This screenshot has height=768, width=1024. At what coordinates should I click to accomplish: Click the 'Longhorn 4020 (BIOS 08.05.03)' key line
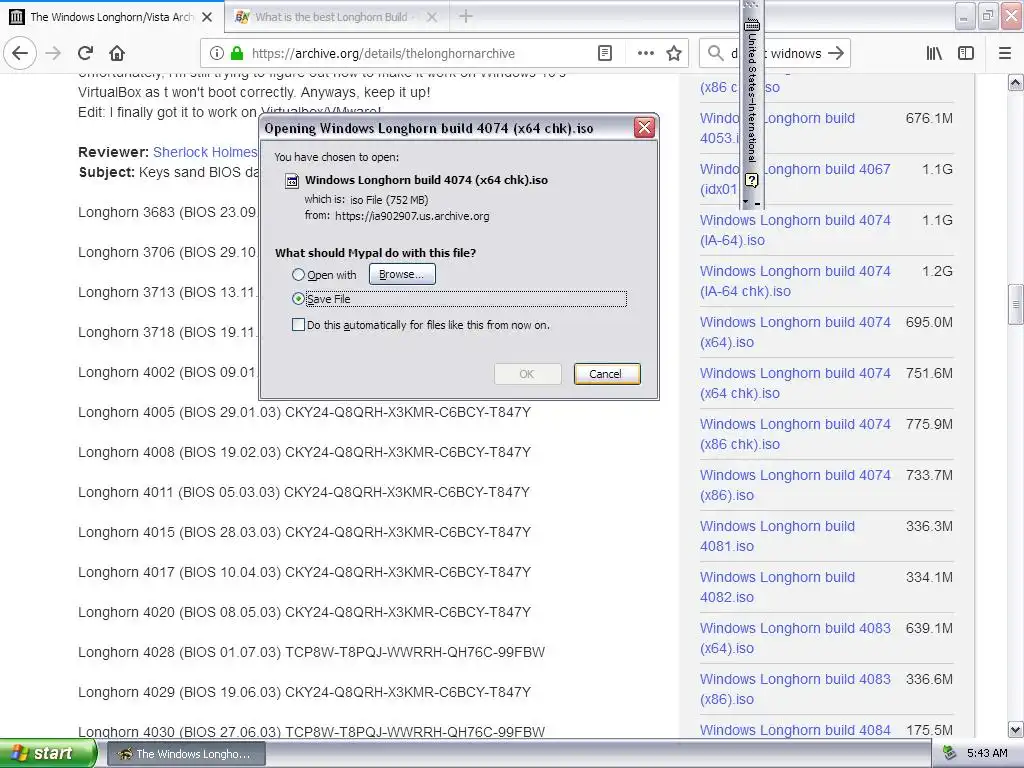(304, 613)
